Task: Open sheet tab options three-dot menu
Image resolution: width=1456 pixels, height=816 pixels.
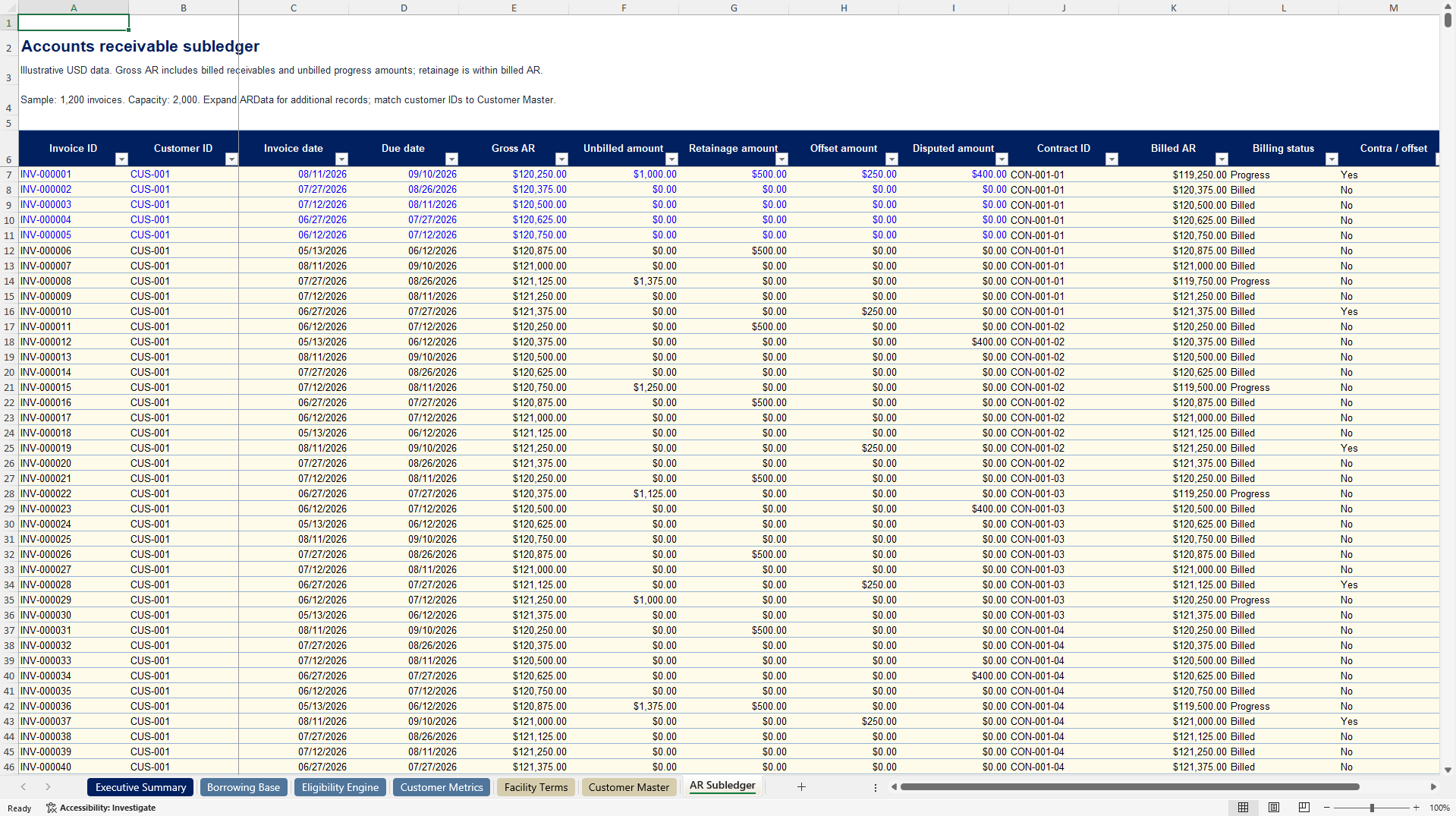Action: 876,788
